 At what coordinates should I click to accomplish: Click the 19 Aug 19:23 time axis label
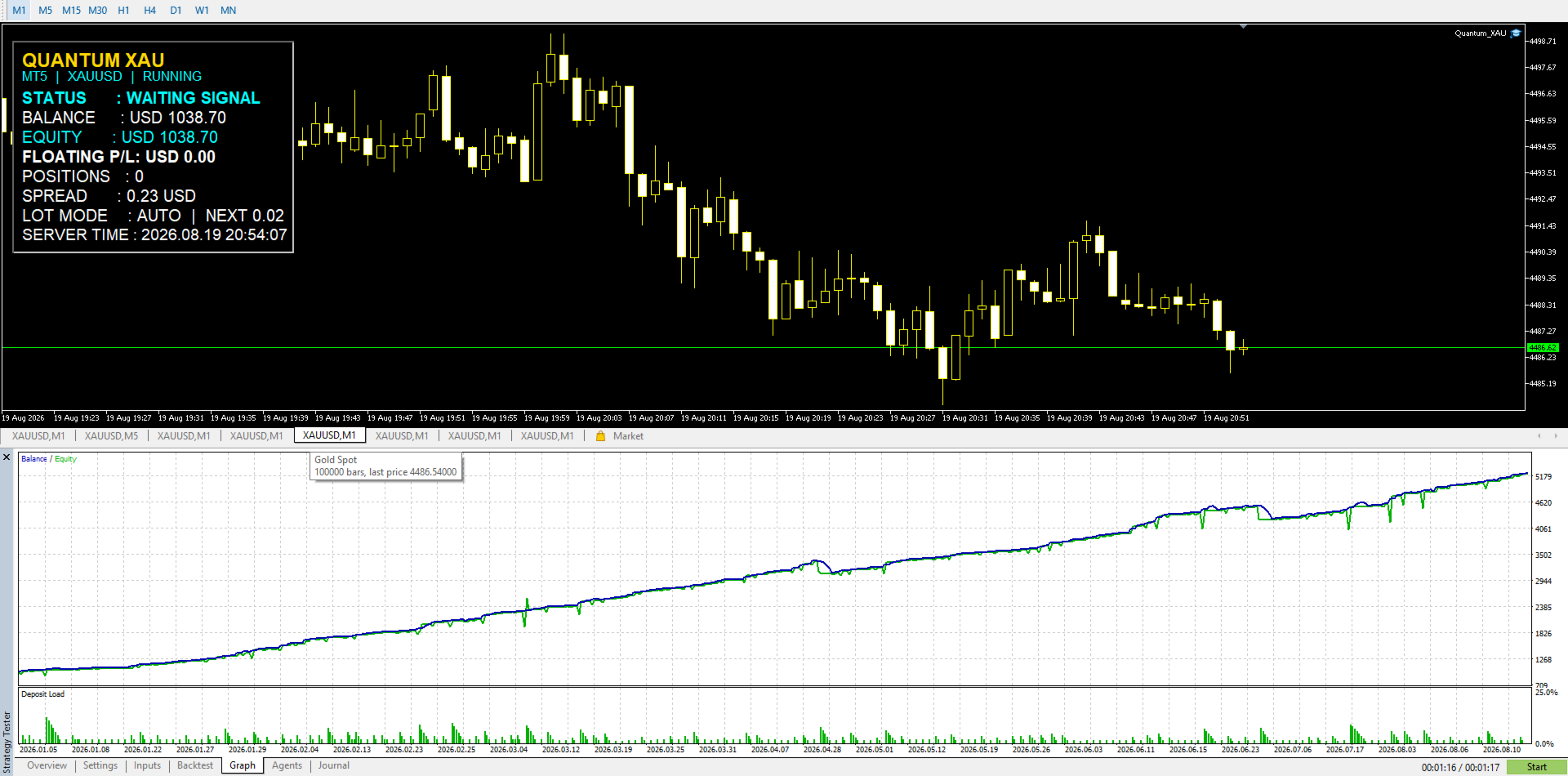[76, 418]
